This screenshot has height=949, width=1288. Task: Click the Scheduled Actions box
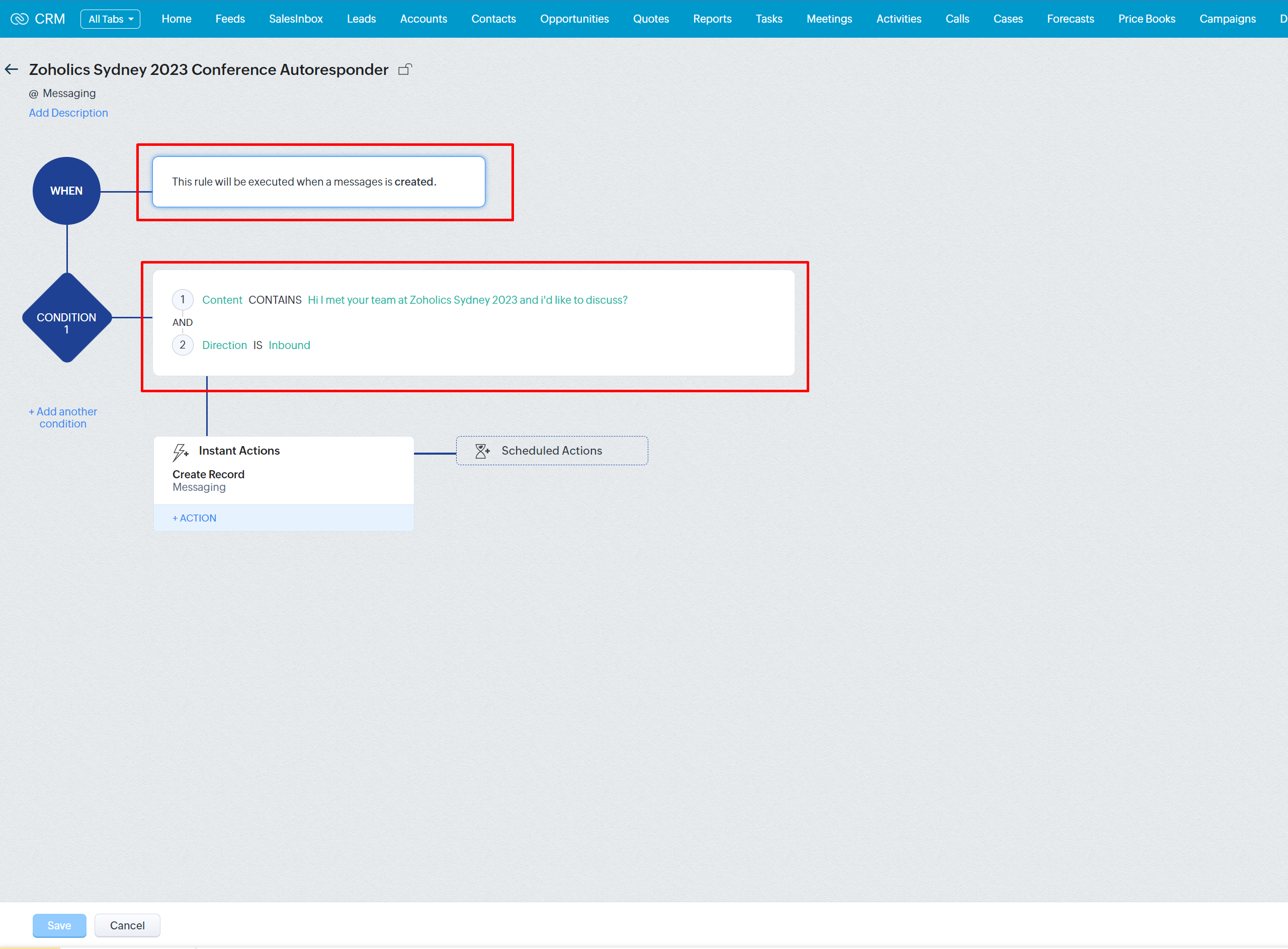pyautogui.click(x=552, y=451)
